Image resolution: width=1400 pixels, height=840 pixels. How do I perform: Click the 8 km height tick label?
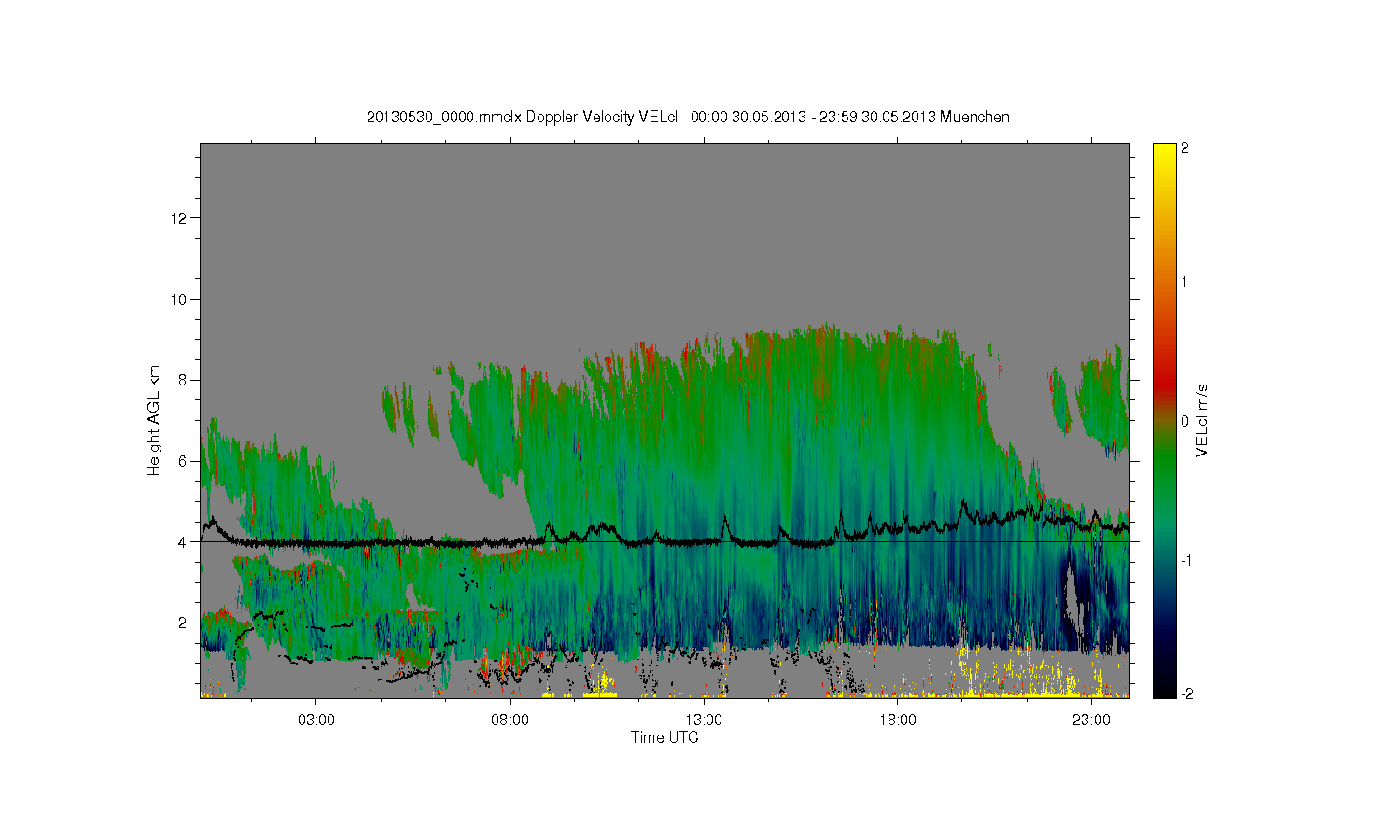coord(185,380)
